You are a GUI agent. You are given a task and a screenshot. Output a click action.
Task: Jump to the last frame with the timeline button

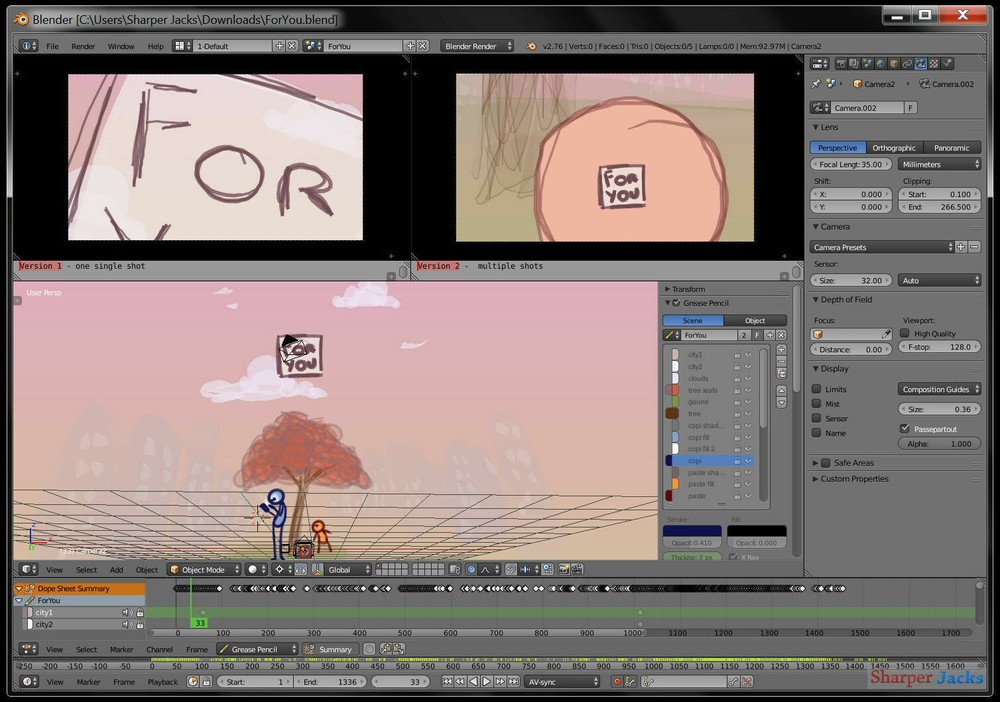pos(512,682)
